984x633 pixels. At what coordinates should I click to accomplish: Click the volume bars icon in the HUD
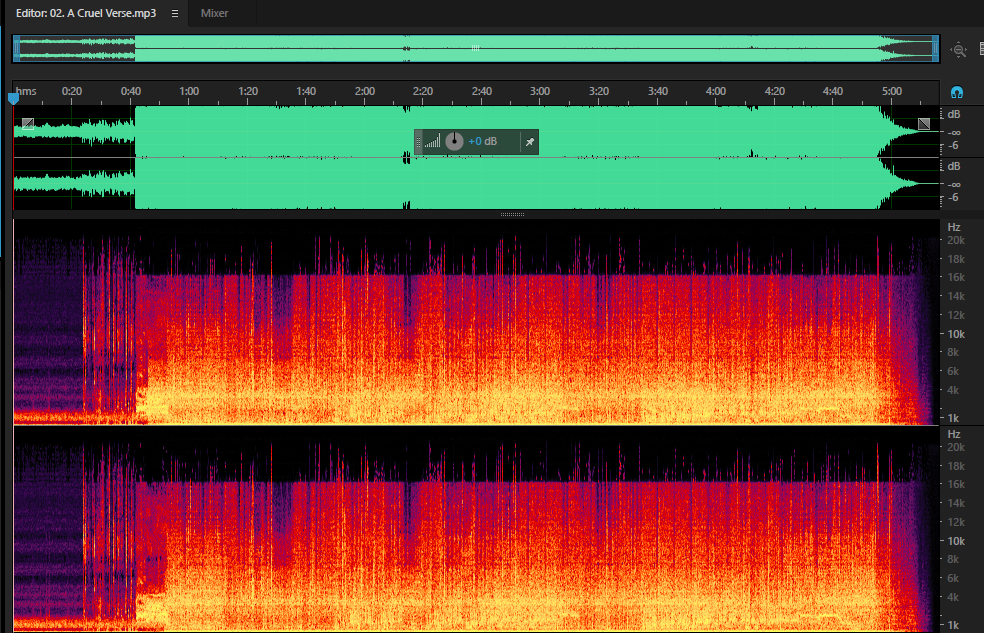point(432,141)
